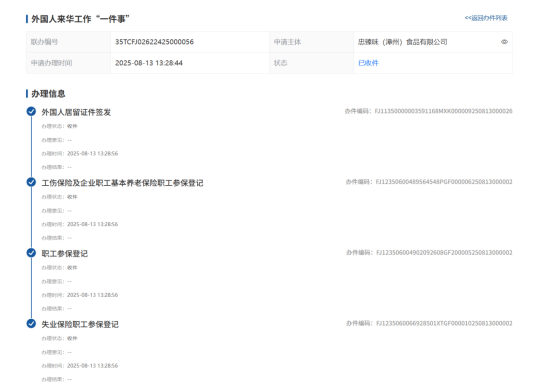This screenshot has height=389, width=554.
Task: Select the company name 忠臻味(漳州)食品有限公司
Action: (402, 42)
